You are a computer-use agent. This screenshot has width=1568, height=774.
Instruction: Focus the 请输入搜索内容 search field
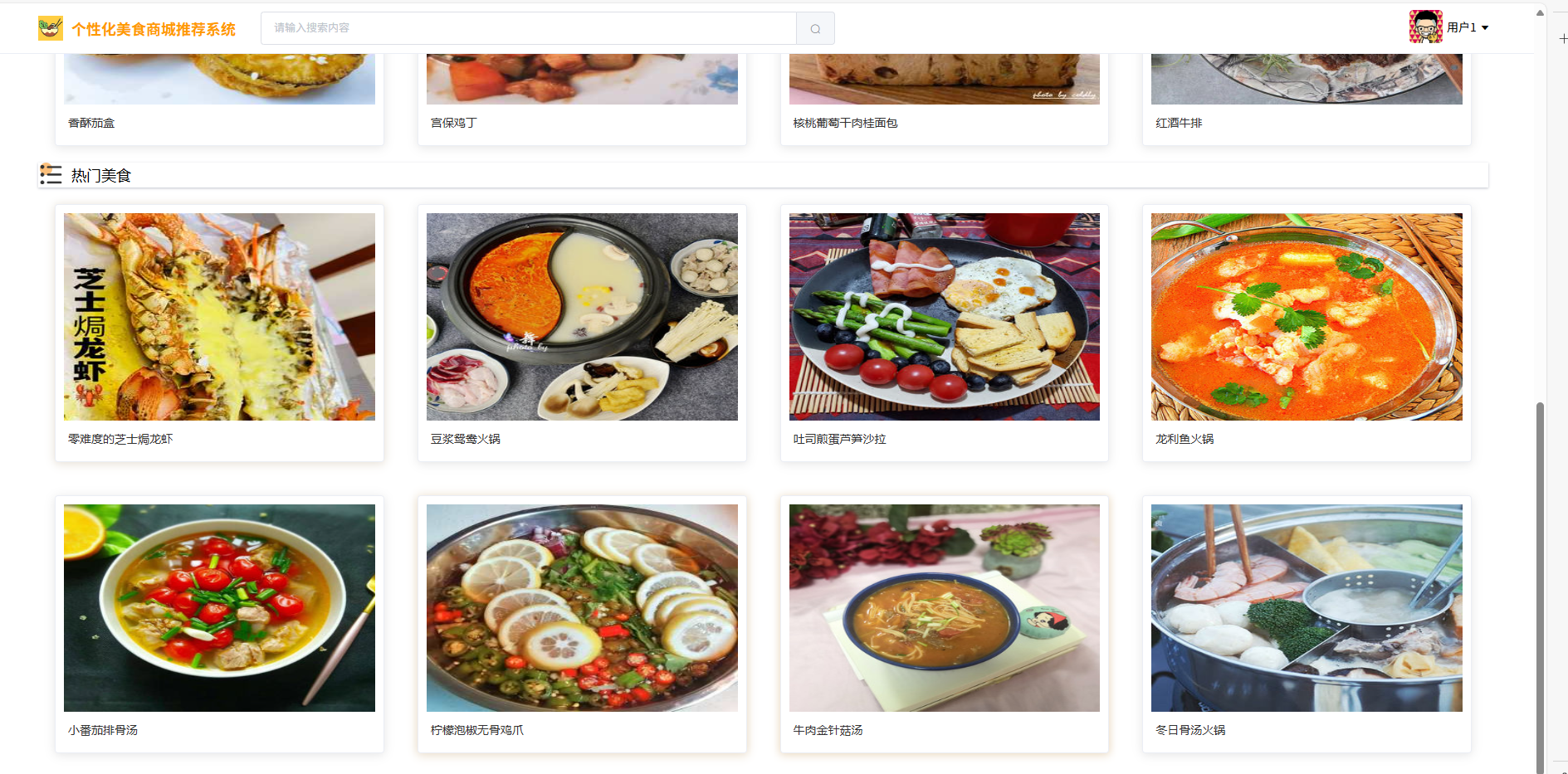529,28
